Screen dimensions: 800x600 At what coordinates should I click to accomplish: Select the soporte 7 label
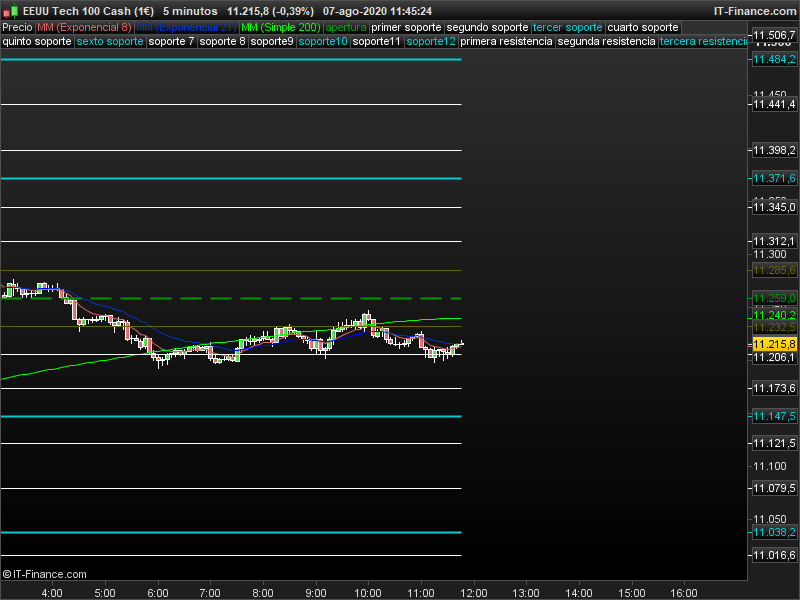click(172, 42)
